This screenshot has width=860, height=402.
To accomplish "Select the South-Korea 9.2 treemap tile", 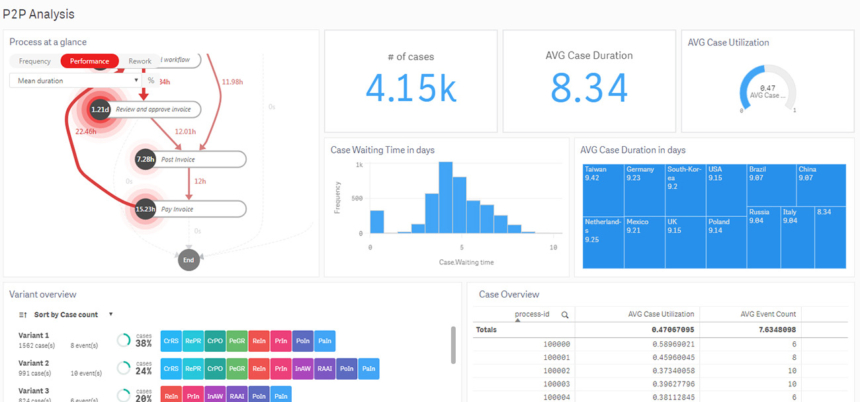I will point(686,190).
